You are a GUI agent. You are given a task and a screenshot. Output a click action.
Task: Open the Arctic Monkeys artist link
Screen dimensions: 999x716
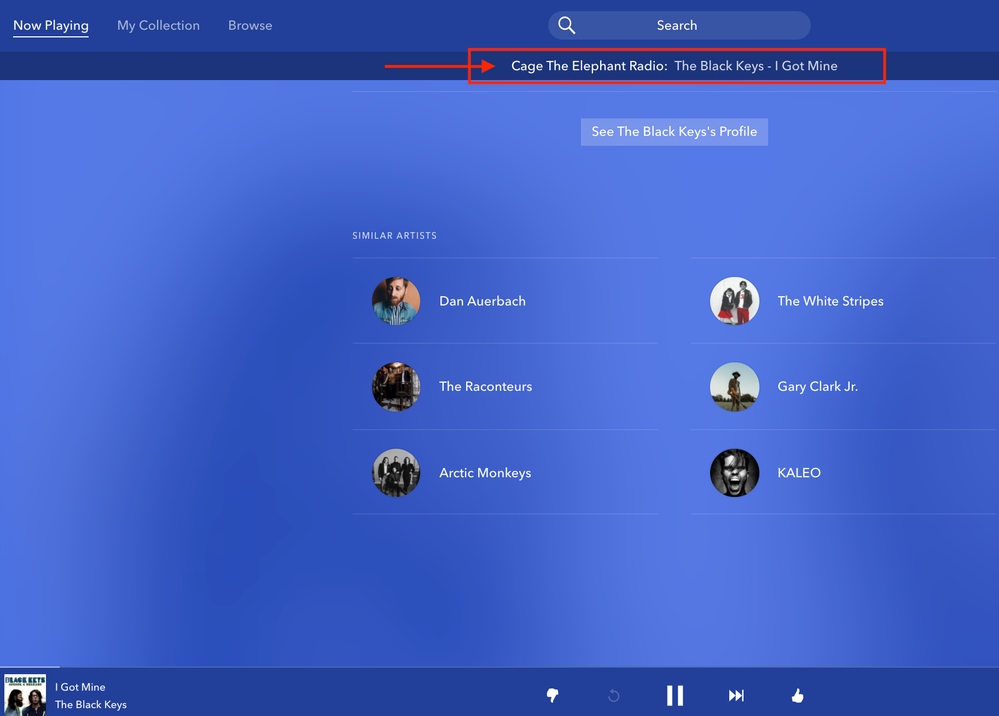coord(485,473)
